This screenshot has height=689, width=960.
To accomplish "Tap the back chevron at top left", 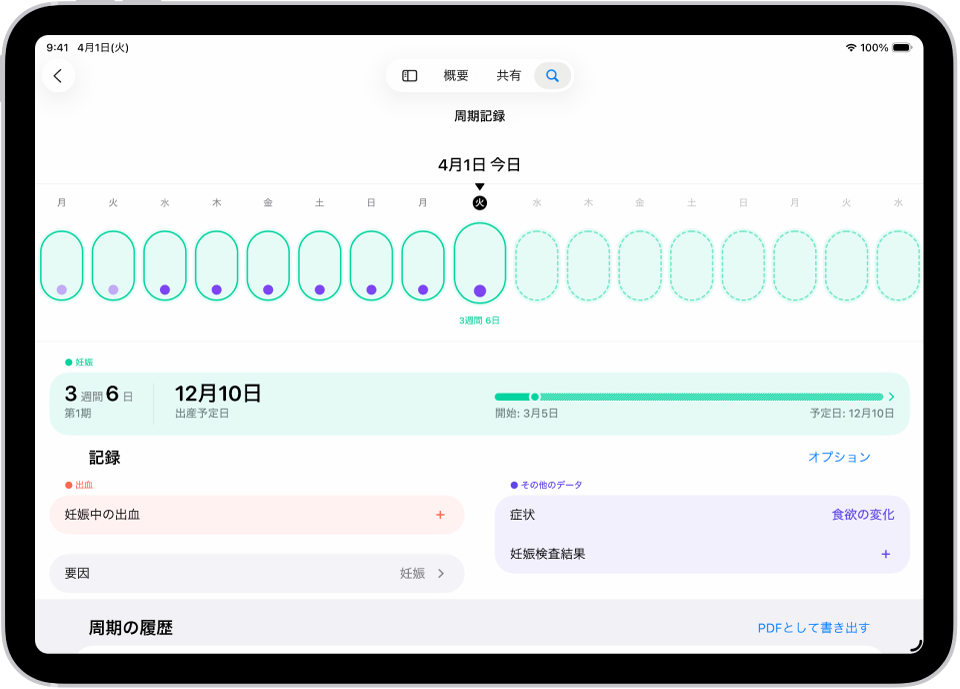I will (58, 76).
